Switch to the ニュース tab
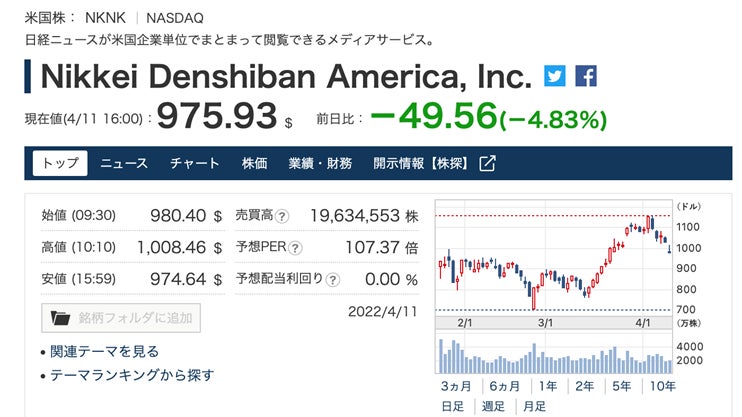This screenshot has height=417, width=742. coord(124,164)
